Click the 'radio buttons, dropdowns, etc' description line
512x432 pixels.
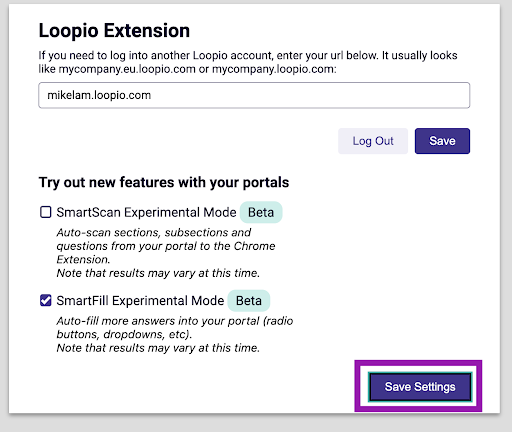point(124,334)
